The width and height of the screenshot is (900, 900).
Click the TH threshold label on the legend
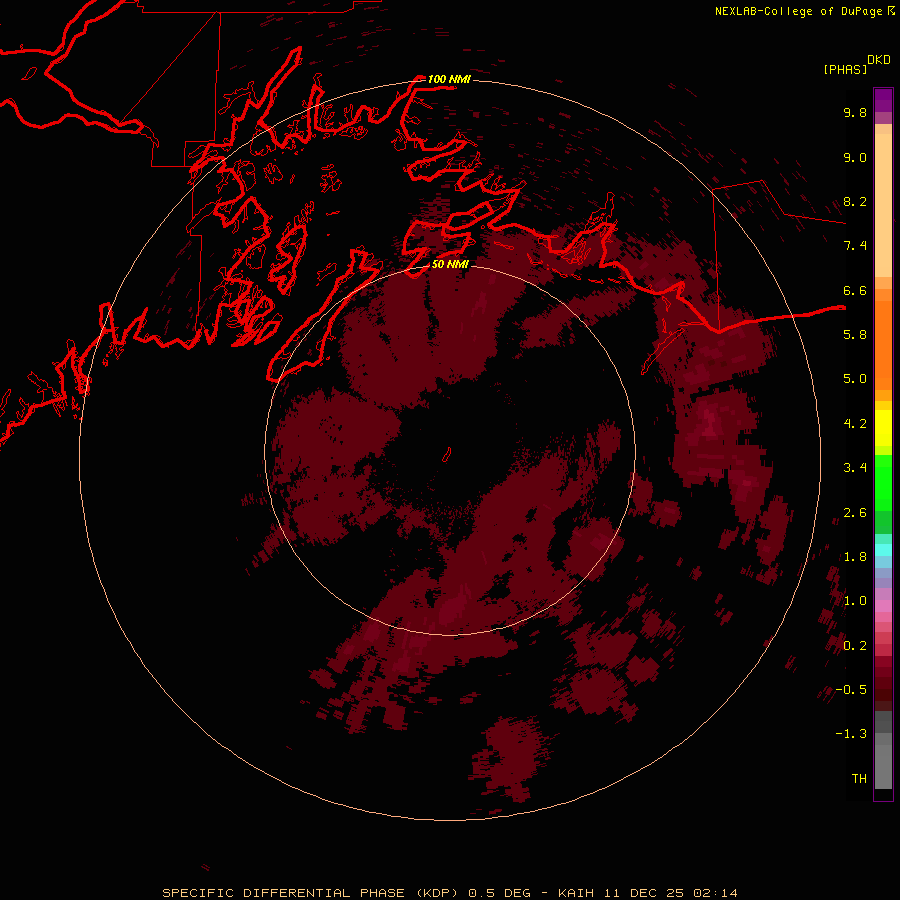859,779
